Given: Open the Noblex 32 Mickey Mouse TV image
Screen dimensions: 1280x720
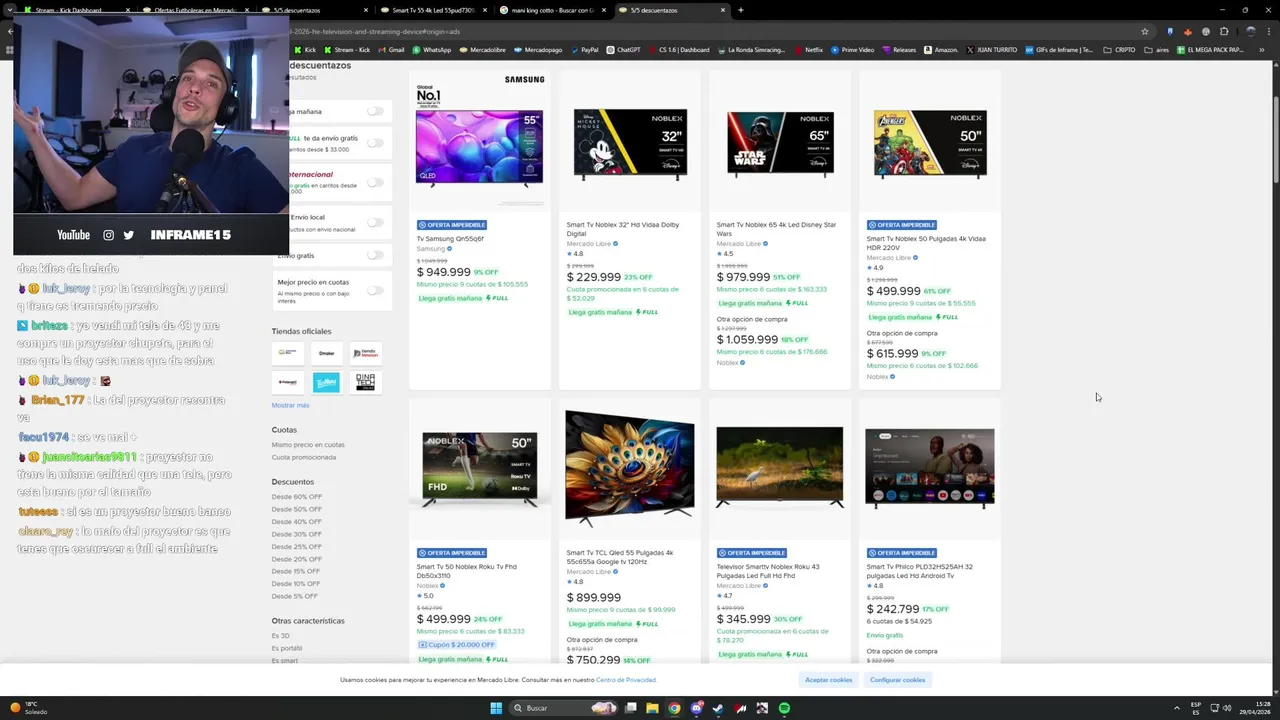Looking at the screenshot, I should pos(629,144).
